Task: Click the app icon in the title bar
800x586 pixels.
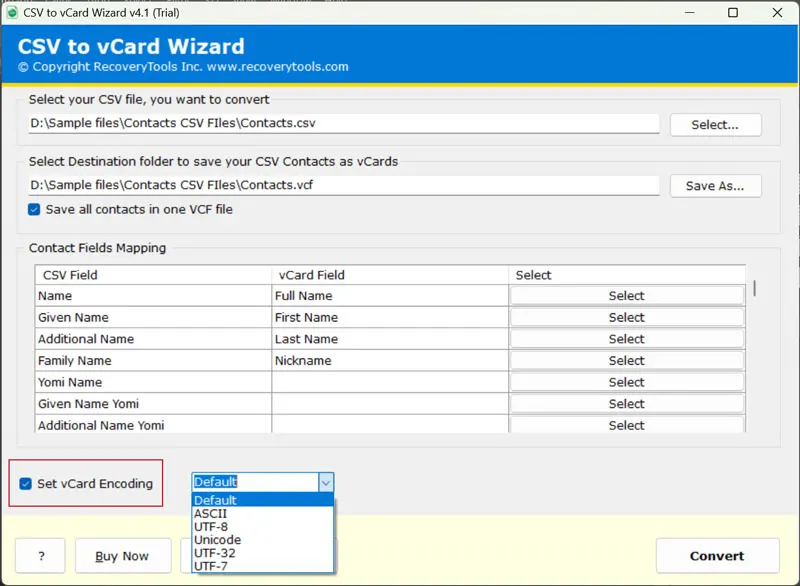Action: [x=14, y=12]
